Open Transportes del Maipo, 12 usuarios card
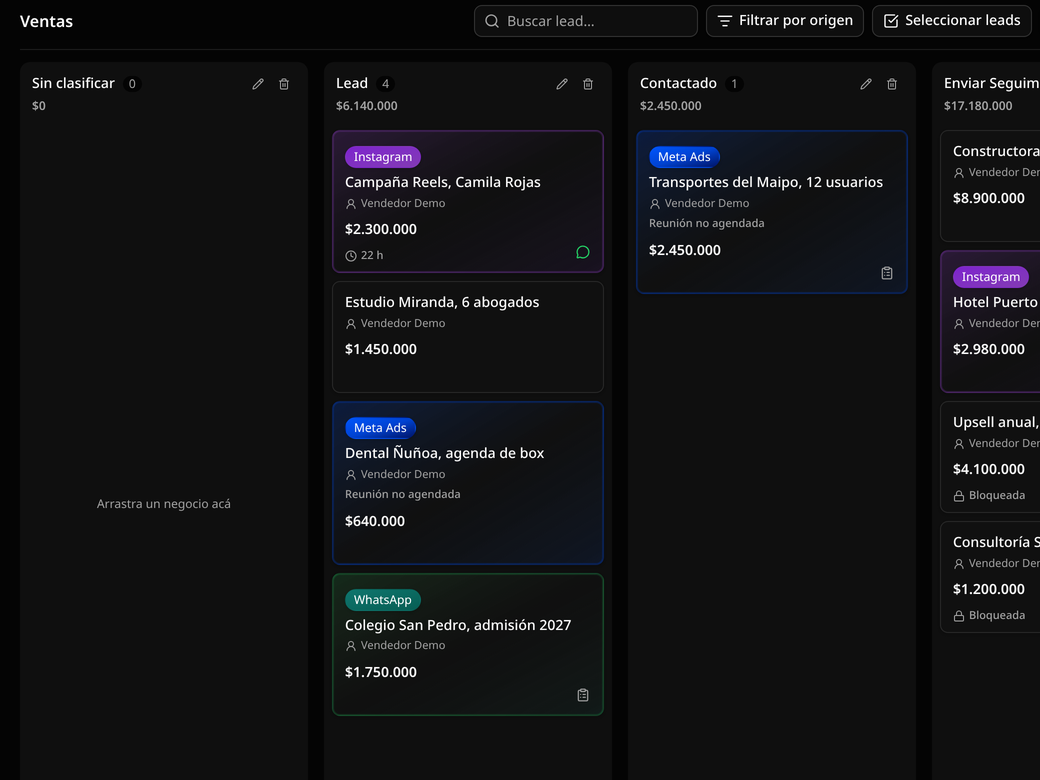1040x780 pixels. pos(771,212)
